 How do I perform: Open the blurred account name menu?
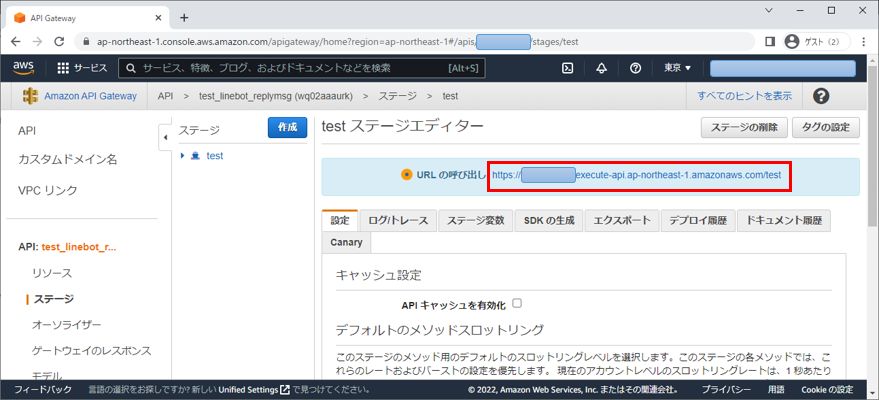[783, 68]
